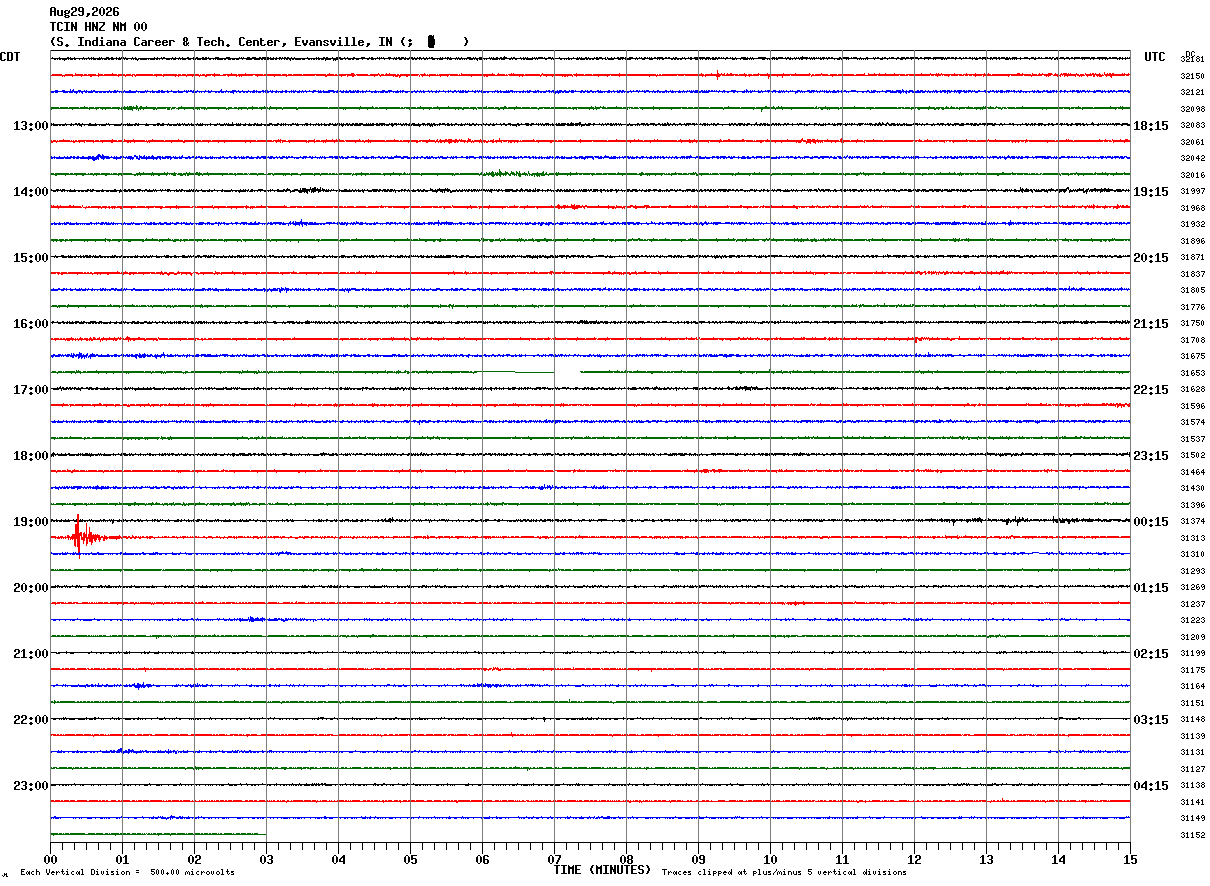This screenshot has width=1210, height=886.
Task: Click the TCIN HNZ NM 00 station title
Action: pos(98,27)
